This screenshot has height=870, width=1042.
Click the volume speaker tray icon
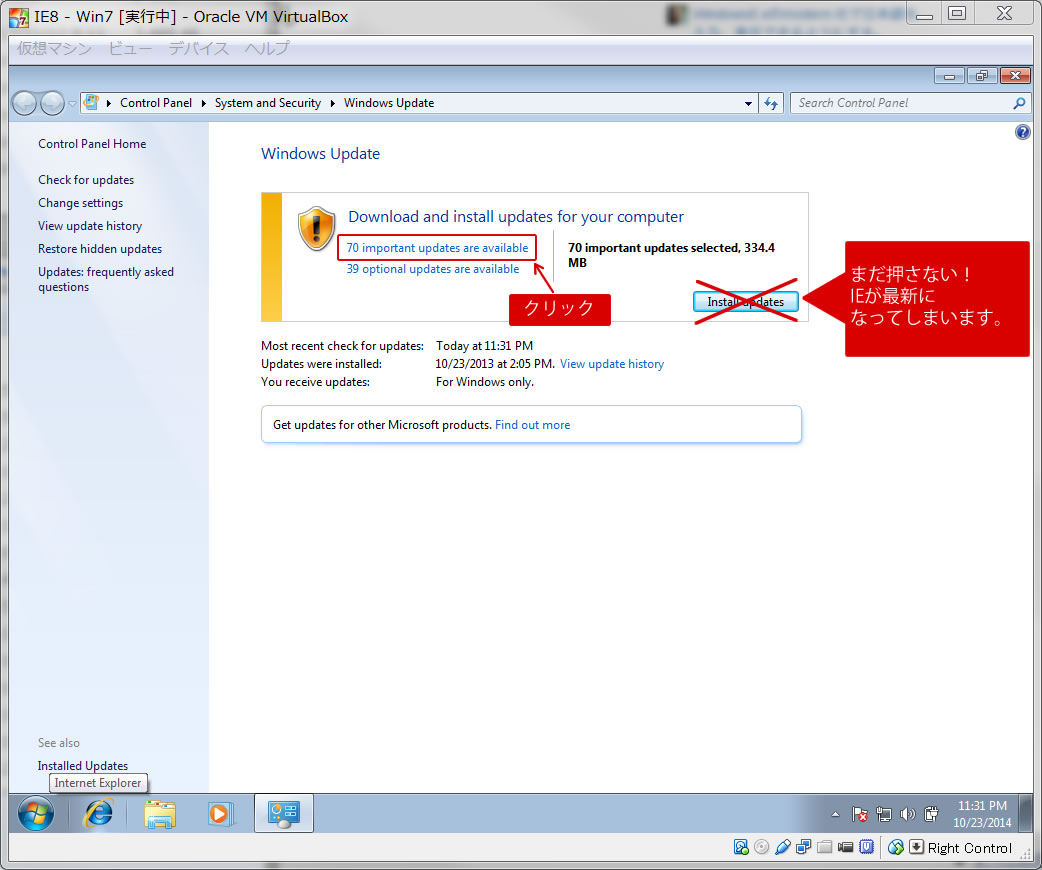[x=907, y=814]
